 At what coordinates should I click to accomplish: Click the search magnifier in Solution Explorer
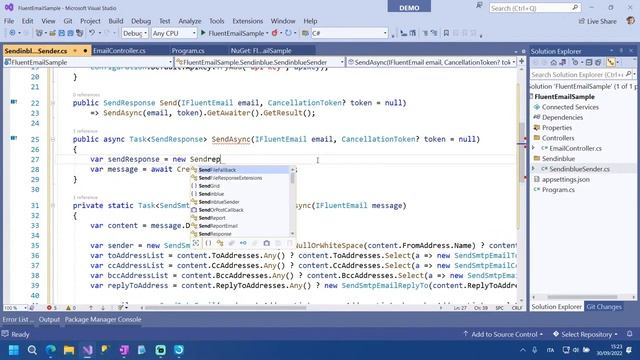point(628,74)
